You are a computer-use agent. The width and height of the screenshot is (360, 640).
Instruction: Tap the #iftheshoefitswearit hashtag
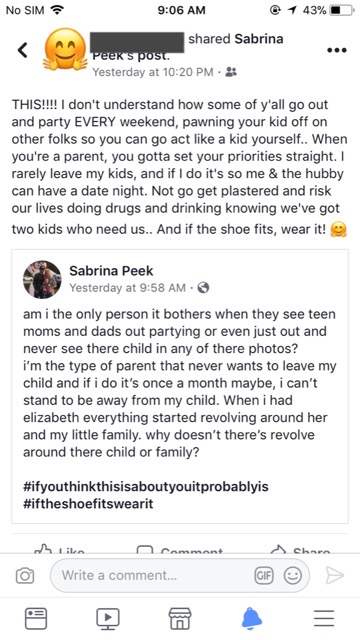[88, 503]
